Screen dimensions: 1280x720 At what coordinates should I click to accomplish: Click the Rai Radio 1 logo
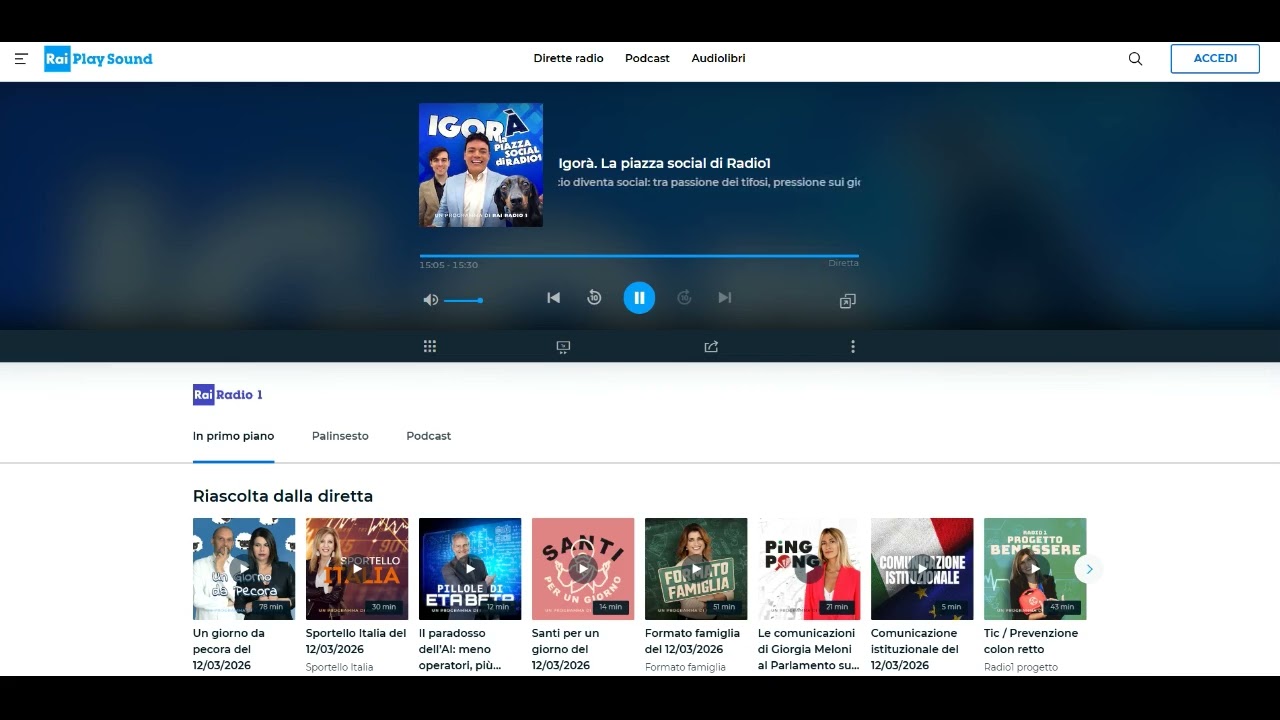(228, 395)
